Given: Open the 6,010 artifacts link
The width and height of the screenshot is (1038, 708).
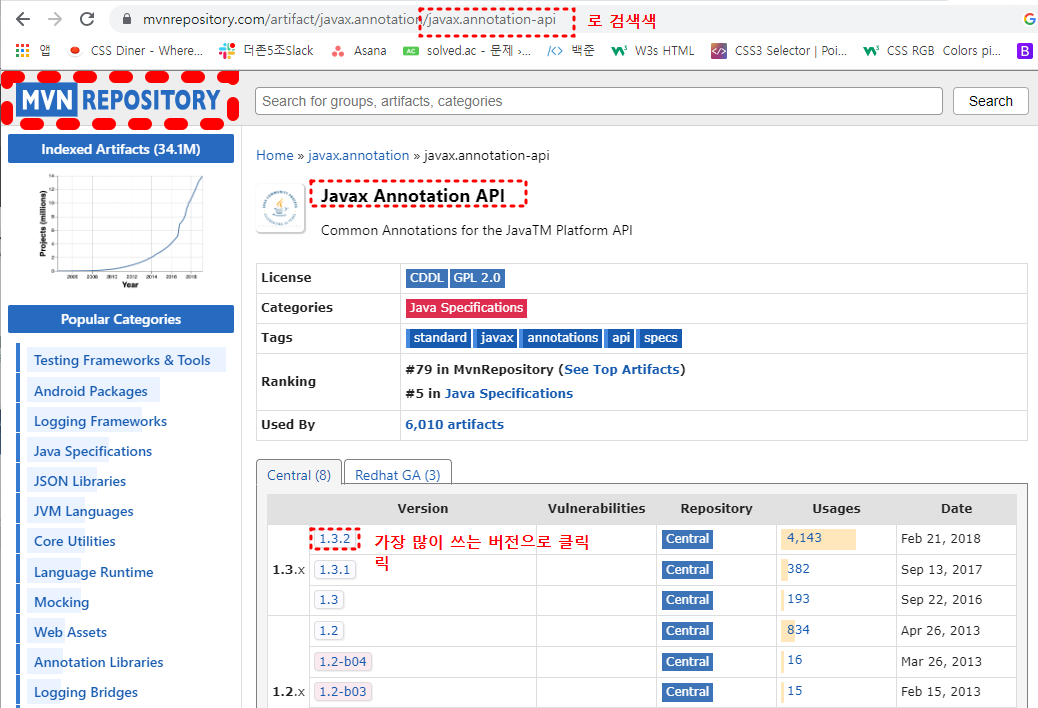Looking at the screenshot, I should click(454, 424).
